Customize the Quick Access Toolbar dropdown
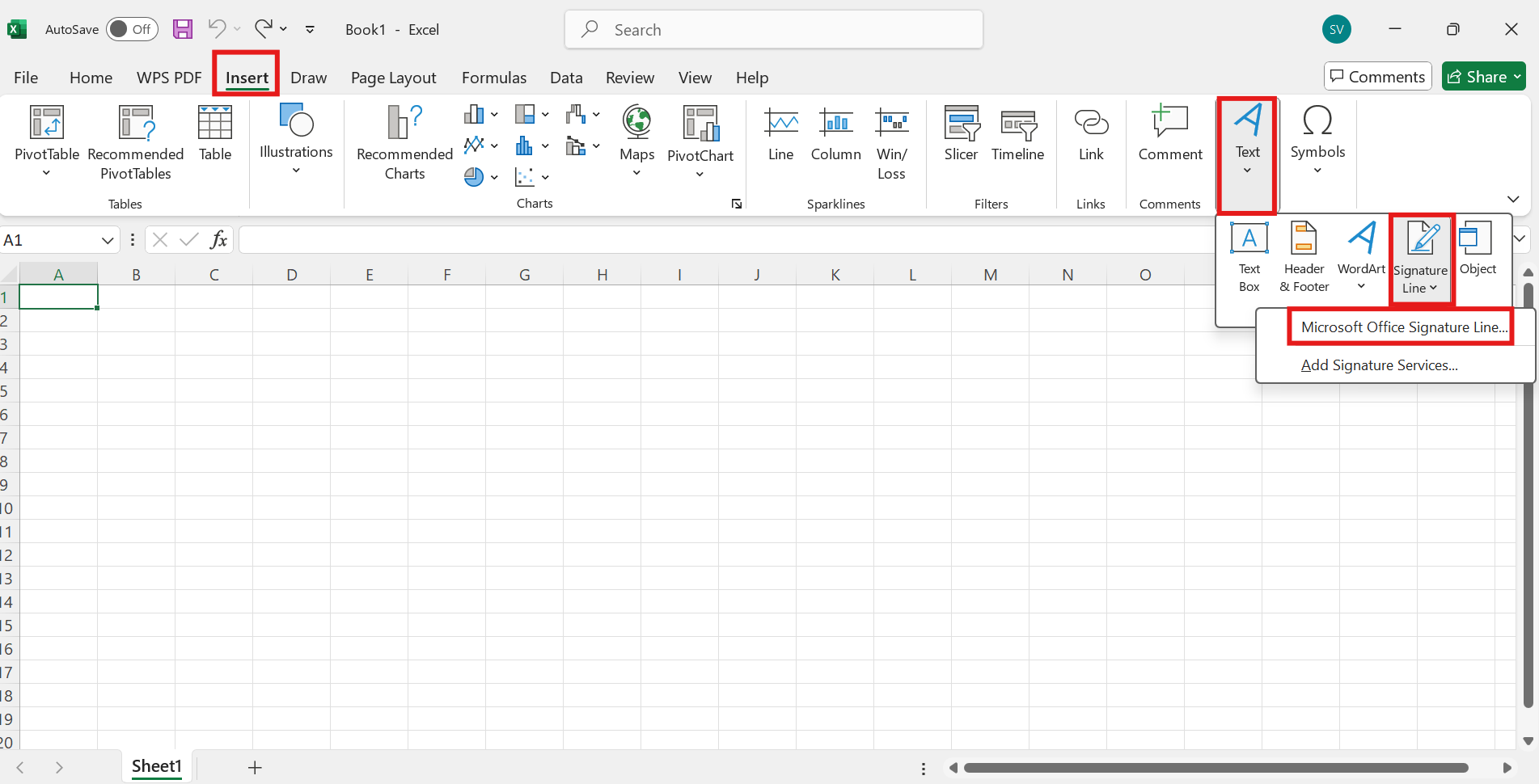 (x=310, y=29)
